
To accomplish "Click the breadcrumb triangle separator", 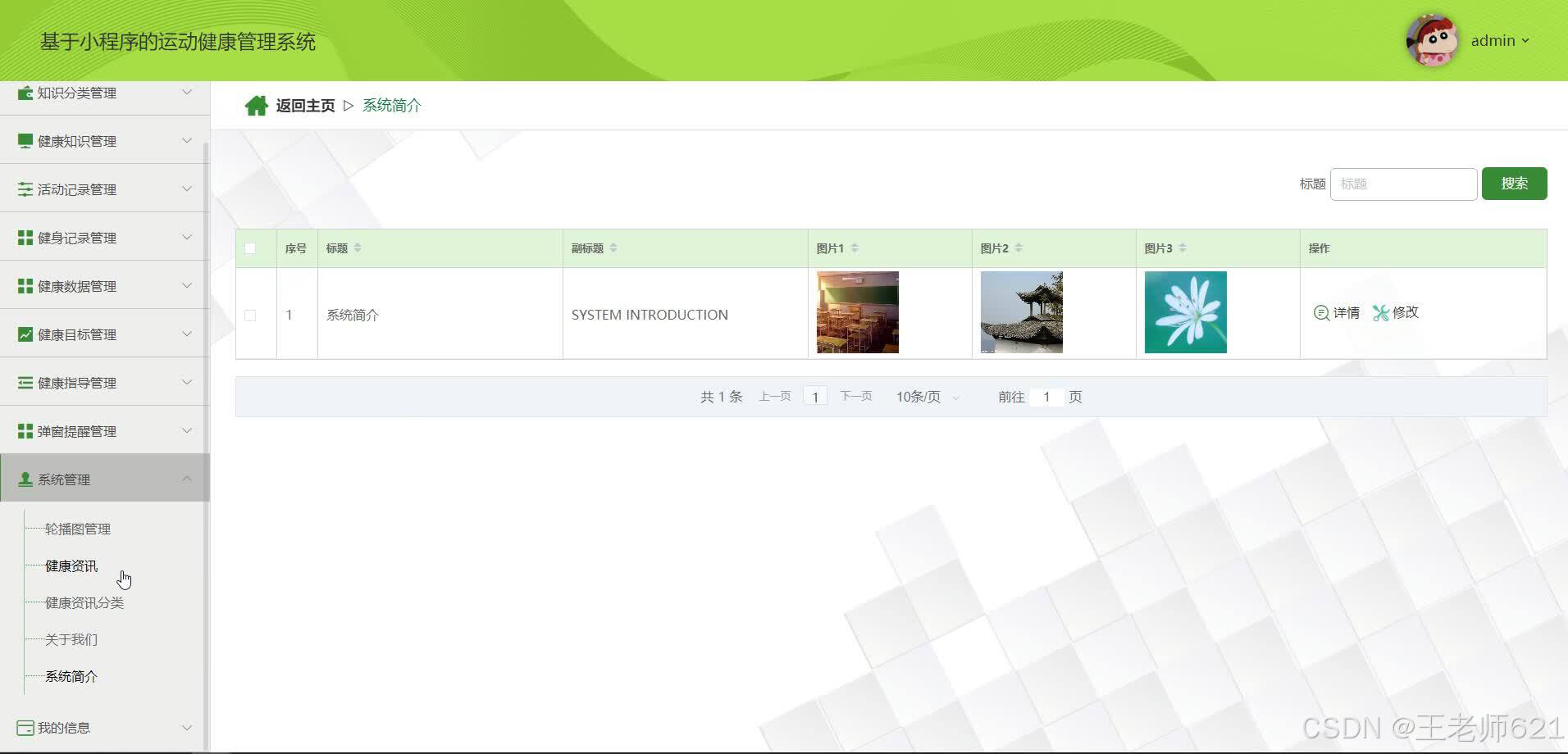I will pyautogui.click(x=349, y=106).
